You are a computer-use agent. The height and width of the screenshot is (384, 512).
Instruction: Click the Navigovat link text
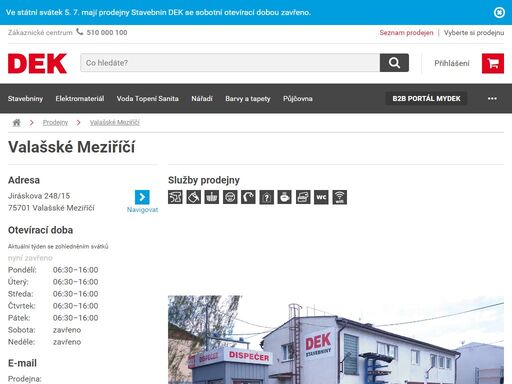coord(142,210)
